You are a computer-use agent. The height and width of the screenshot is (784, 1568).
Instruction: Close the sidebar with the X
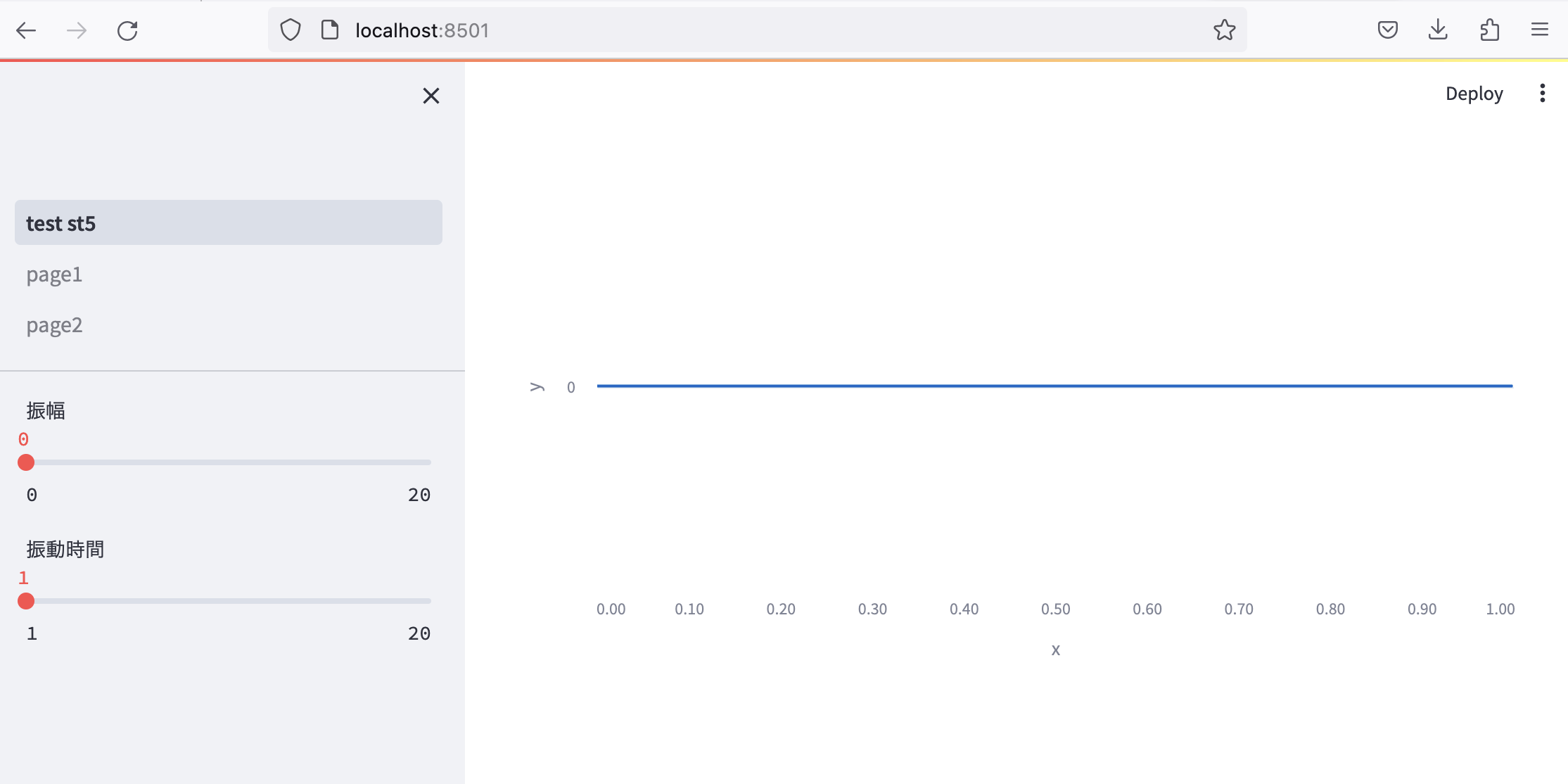(x=431, y=96)
